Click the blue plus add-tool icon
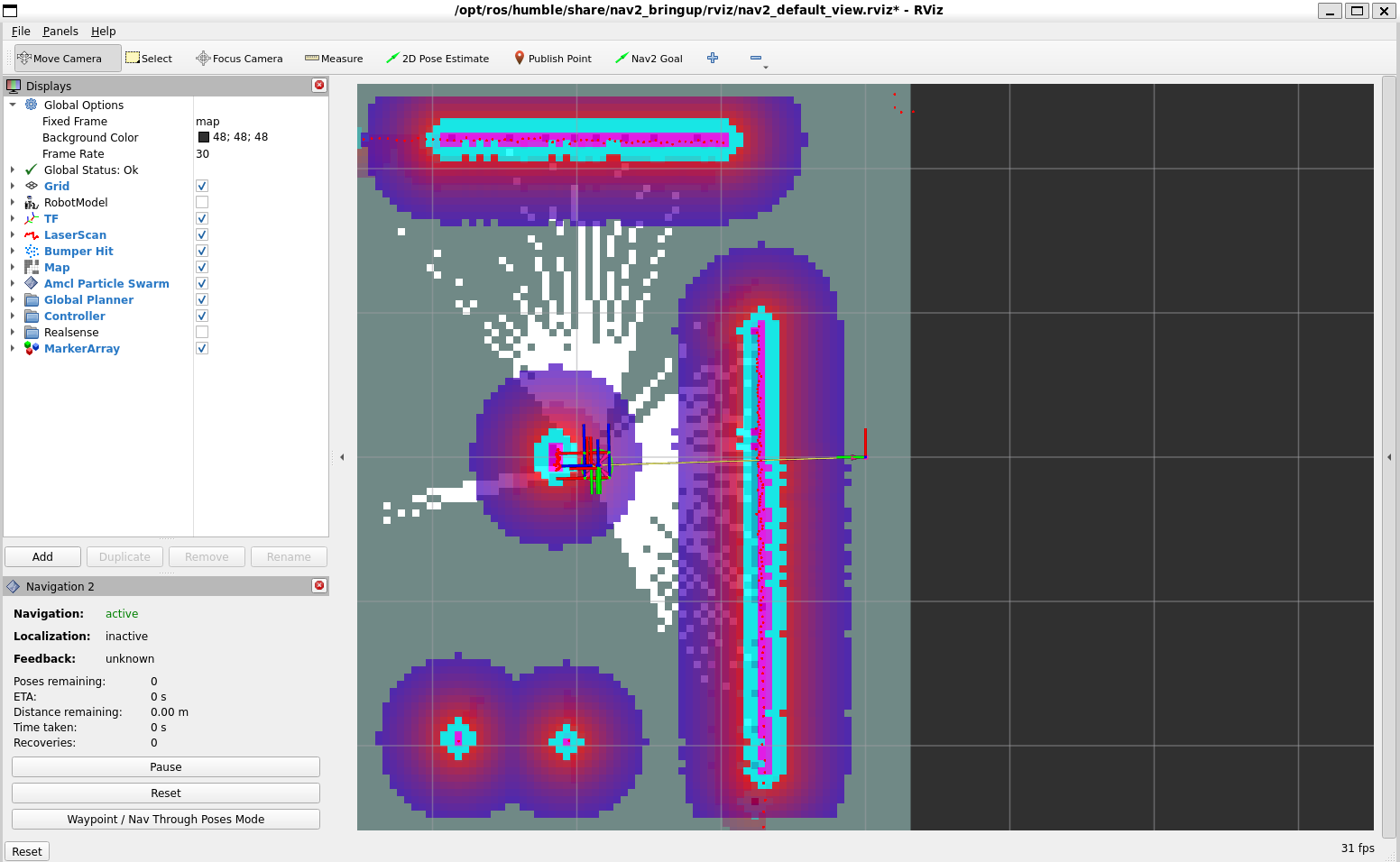 pyautogui.click(x=713, y=58)
